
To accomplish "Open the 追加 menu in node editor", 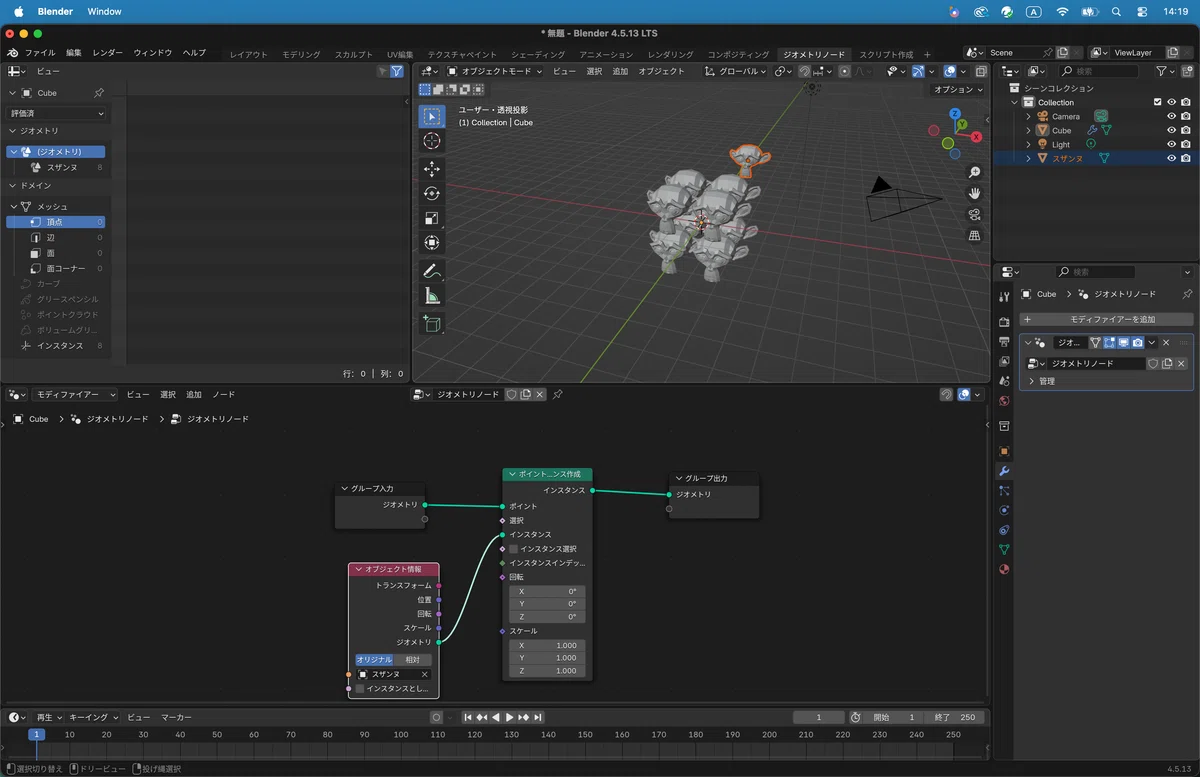I will (x=194, y=395).
